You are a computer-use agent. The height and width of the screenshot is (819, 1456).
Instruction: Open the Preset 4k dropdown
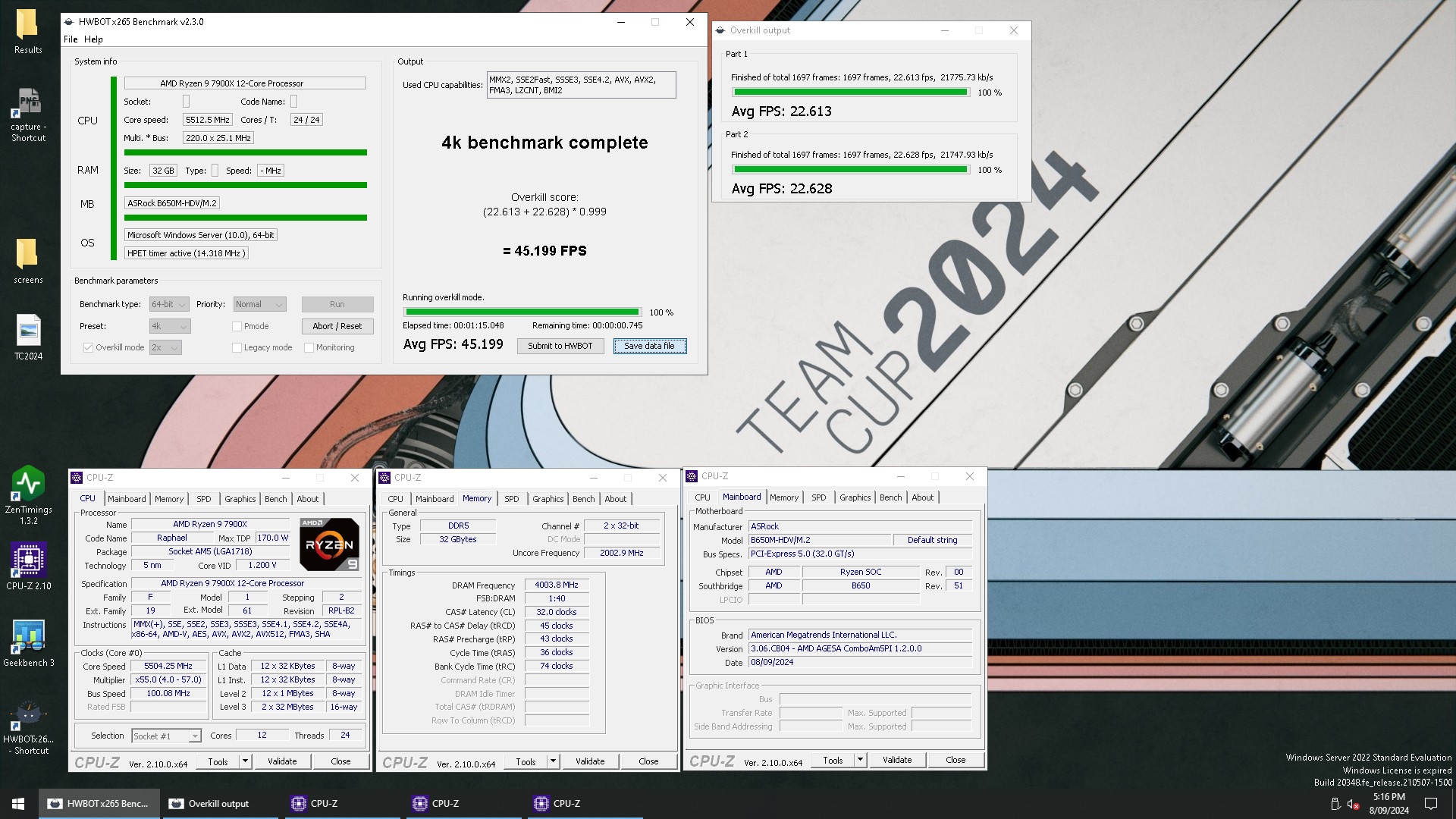tap(170, 326)
